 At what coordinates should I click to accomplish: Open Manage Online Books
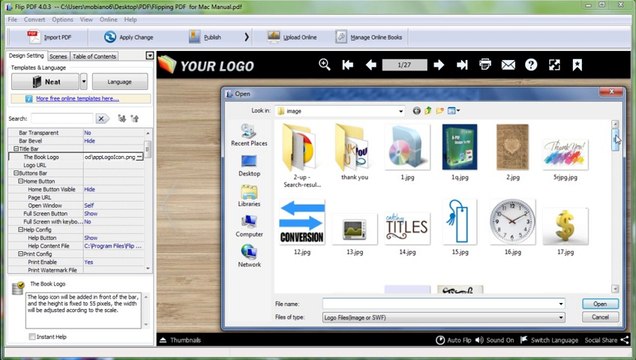(x=369, y=37)
